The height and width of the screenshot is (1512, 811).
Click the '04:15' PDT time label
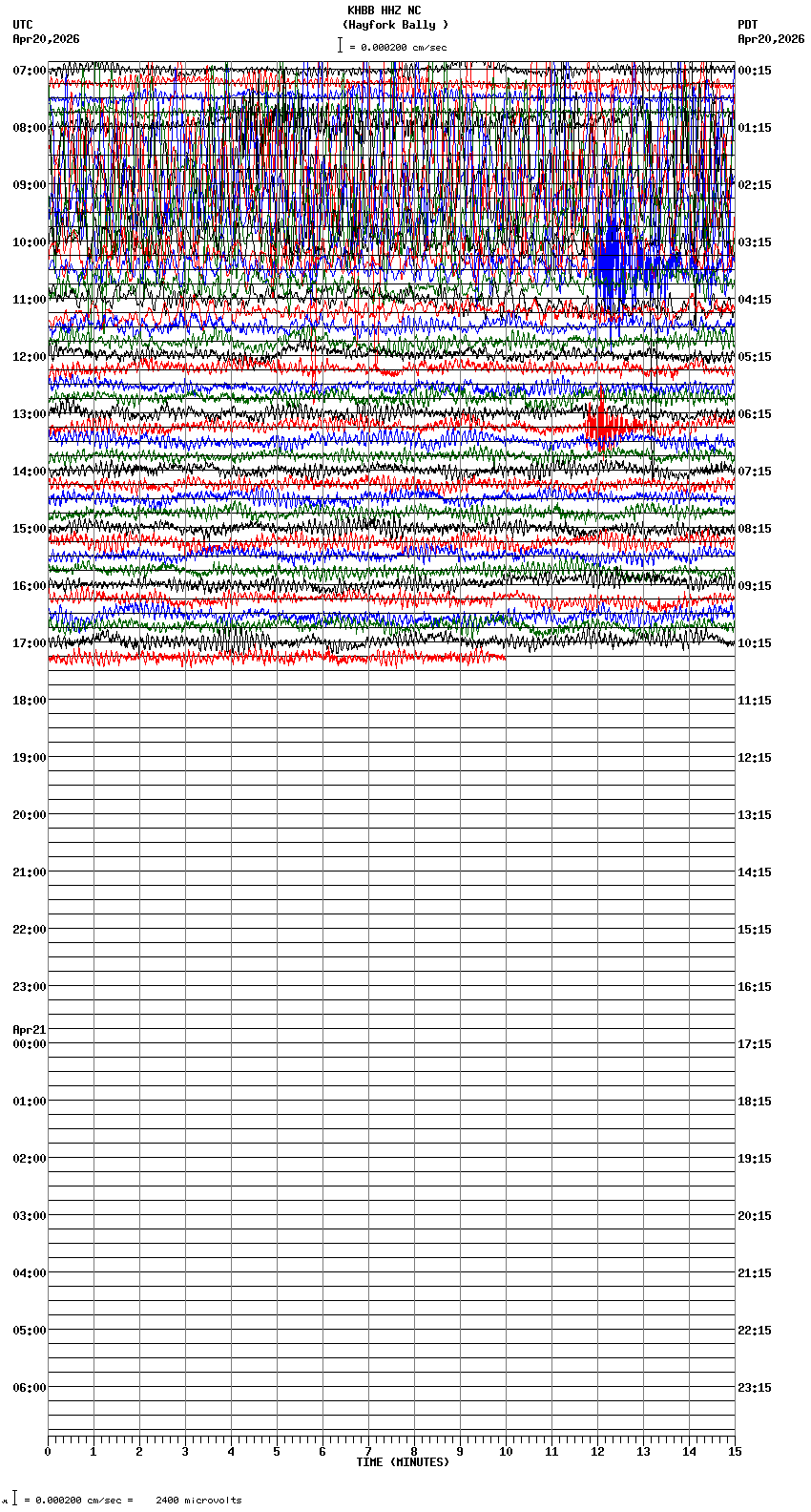tap(755, 300)
